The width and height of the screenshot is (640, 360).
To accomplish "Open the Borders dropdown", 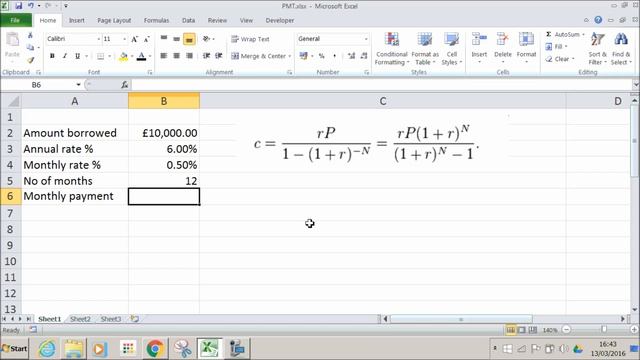I will 110,56.
